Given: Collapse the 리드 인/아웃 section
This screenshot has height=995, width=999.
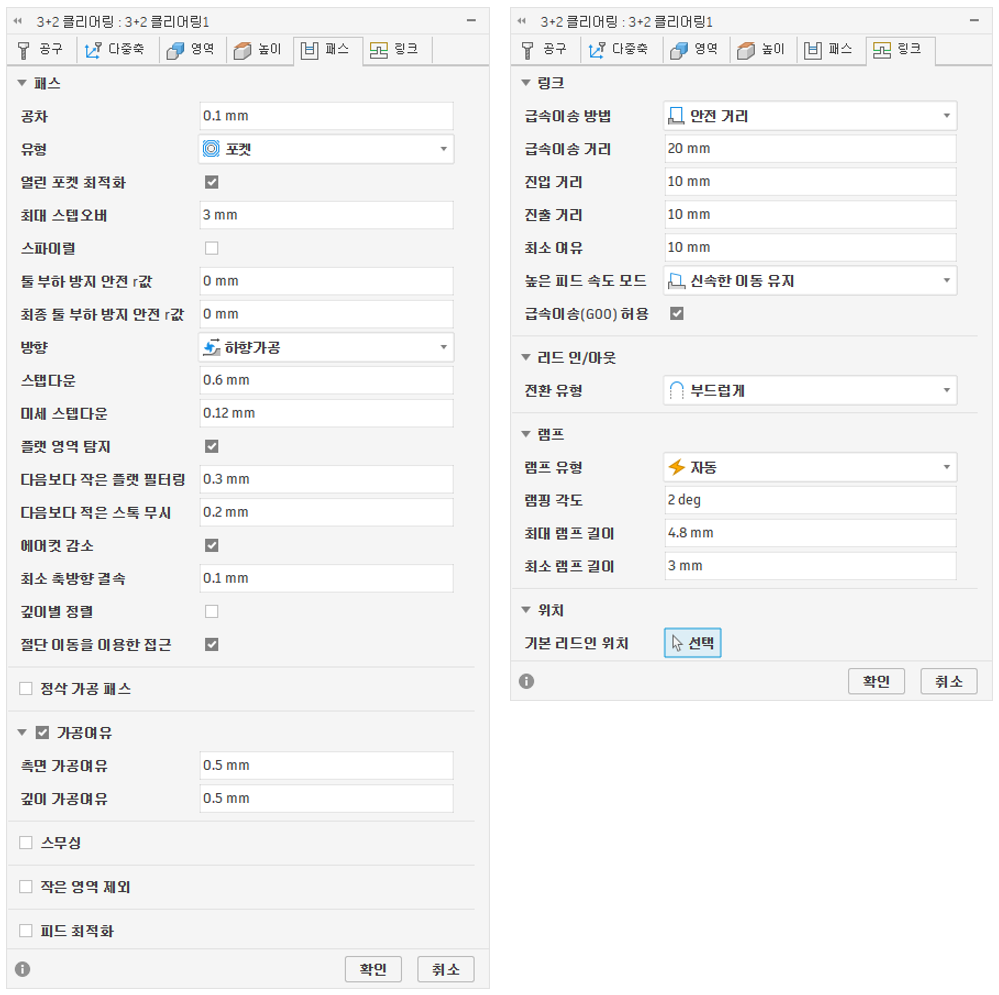Looking at the screenshot, I should pyautogui.click(x=527, y=357).
